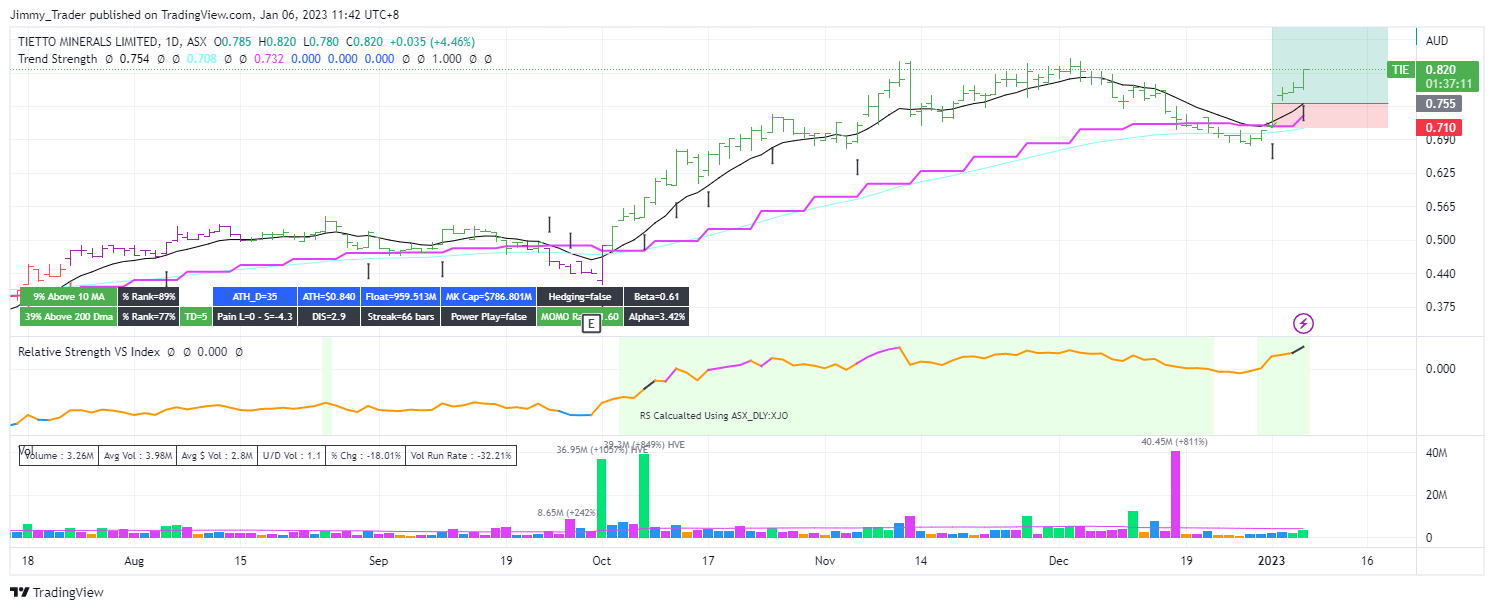Click the red long-position stop zone
Image resolution: width=1494 pixels, height=610 pixels.
click(1330, 115)
